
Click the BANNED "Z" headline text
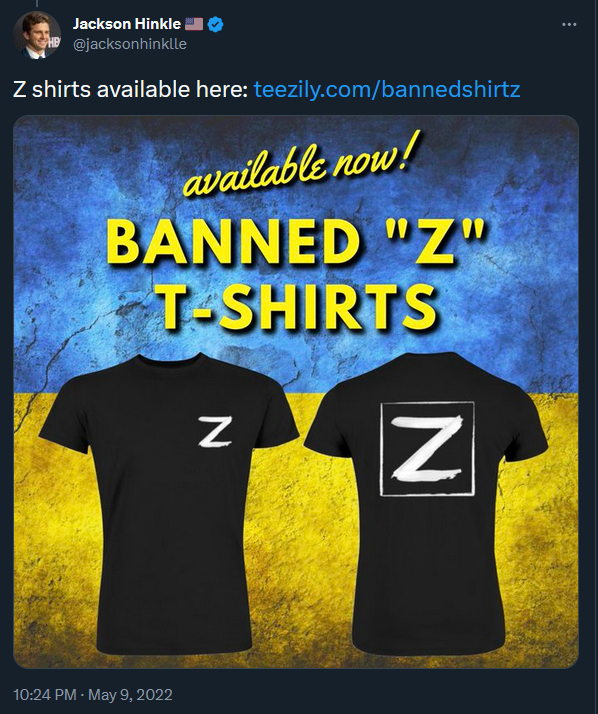click(295, 242)
